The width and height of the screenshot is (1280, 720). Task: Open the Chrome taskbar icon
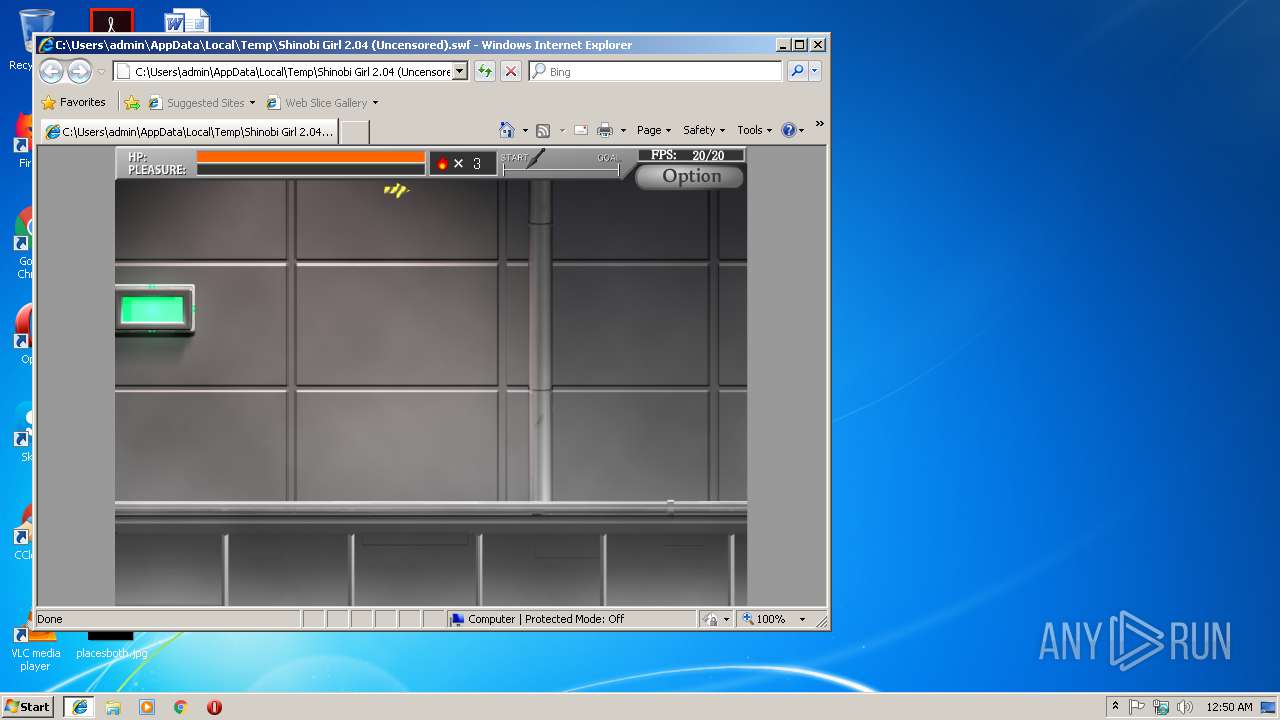[181, 707]
